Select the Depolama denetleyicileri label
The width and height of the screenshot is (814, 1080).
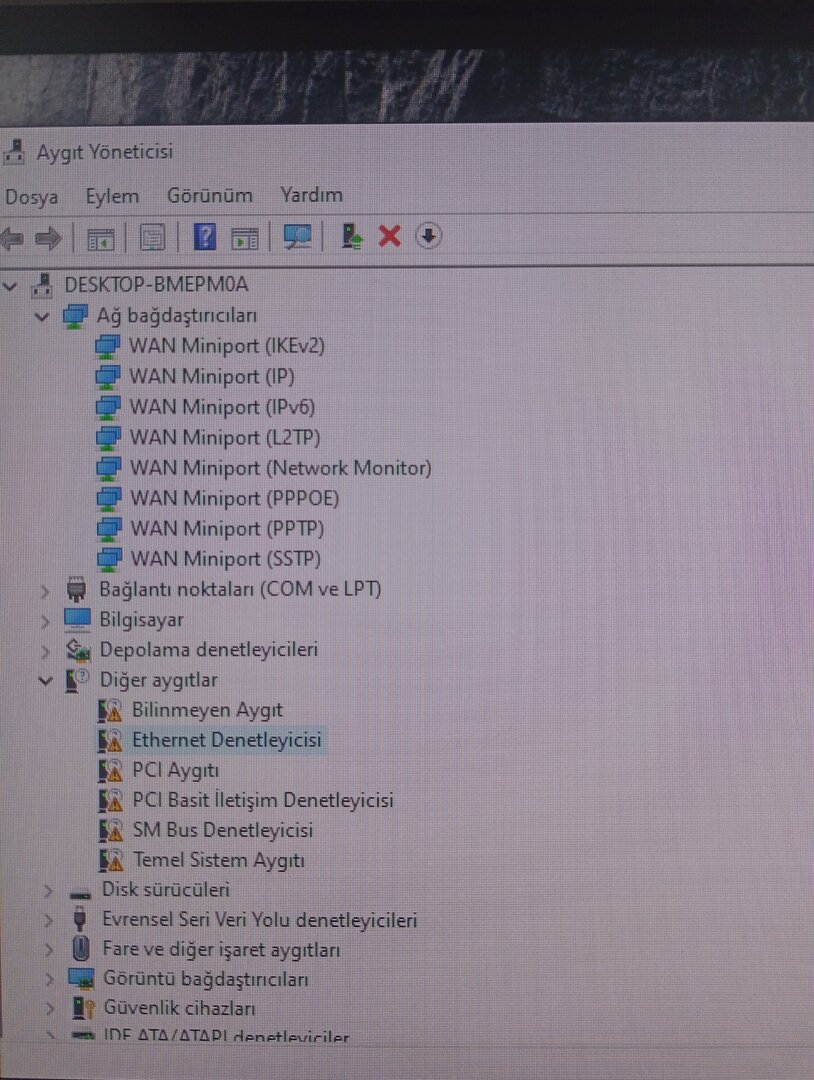[209, 650]
